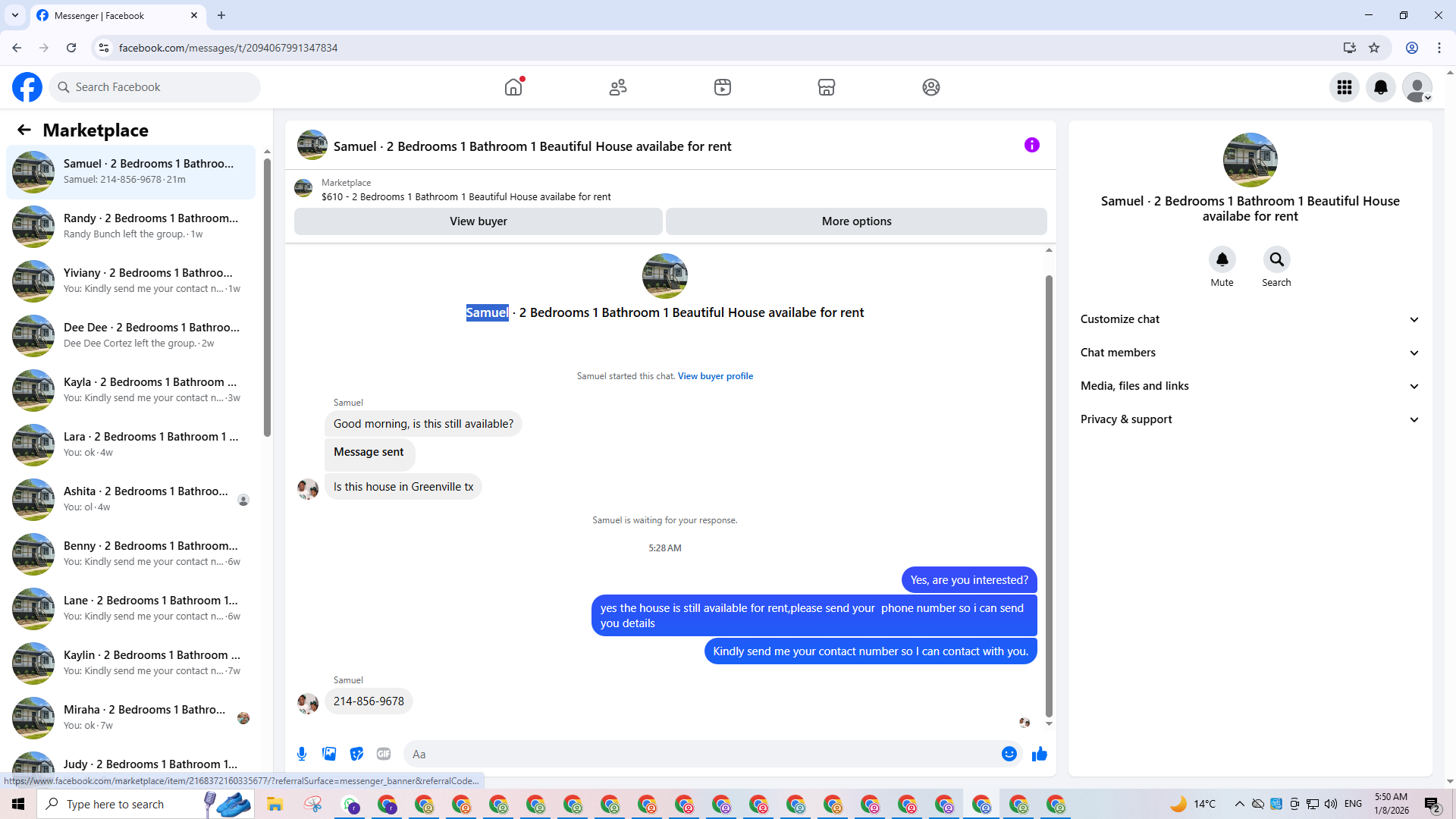The width and height of the screenshot is (1456, 819).
Task: Toggle the purple conversation info icon
Action: (x=1032, y=145)
